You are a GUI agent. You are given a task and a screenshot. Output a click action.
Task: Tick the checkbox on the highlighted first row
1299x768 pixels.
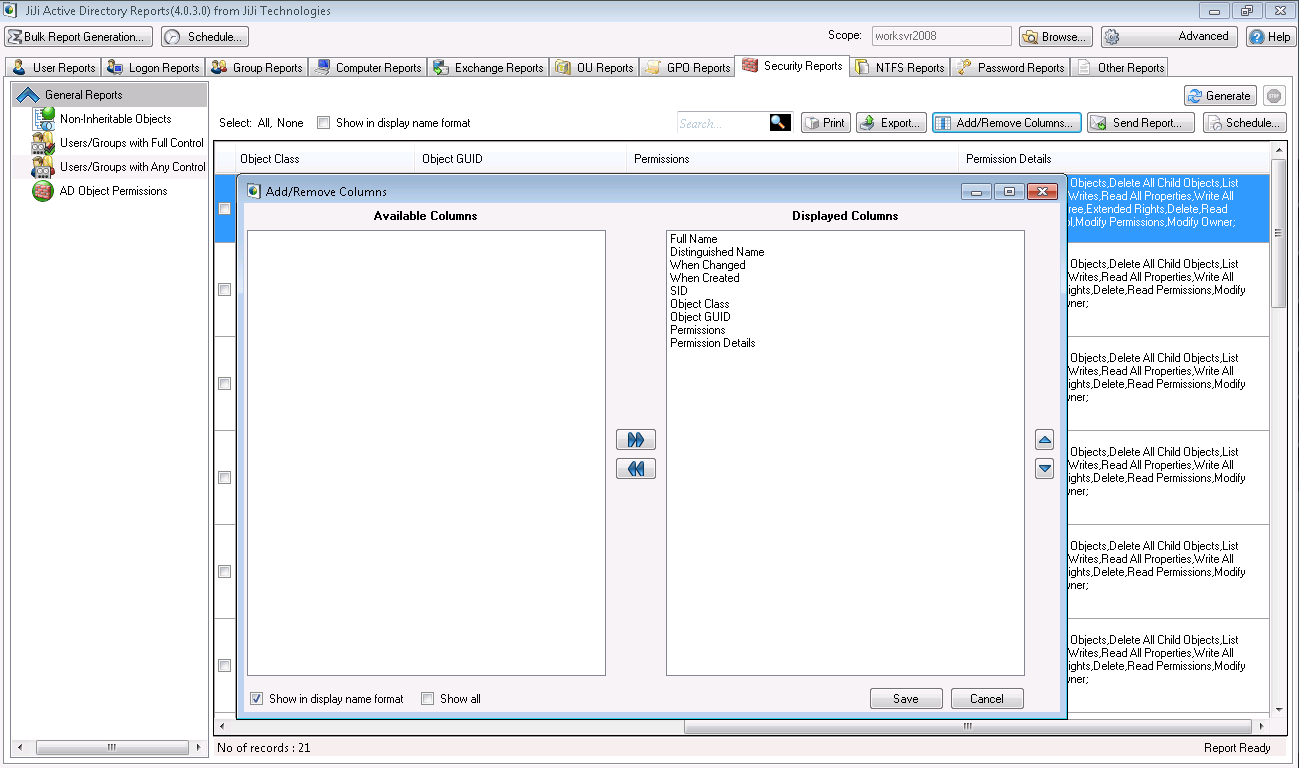tap(225, 208)
